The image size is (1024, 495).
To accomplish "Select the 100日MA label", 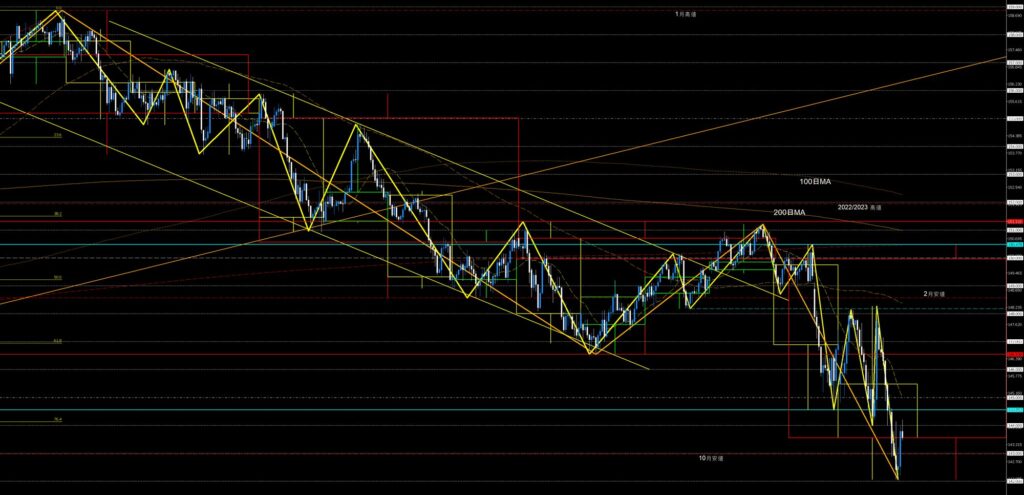I will 815,182.
